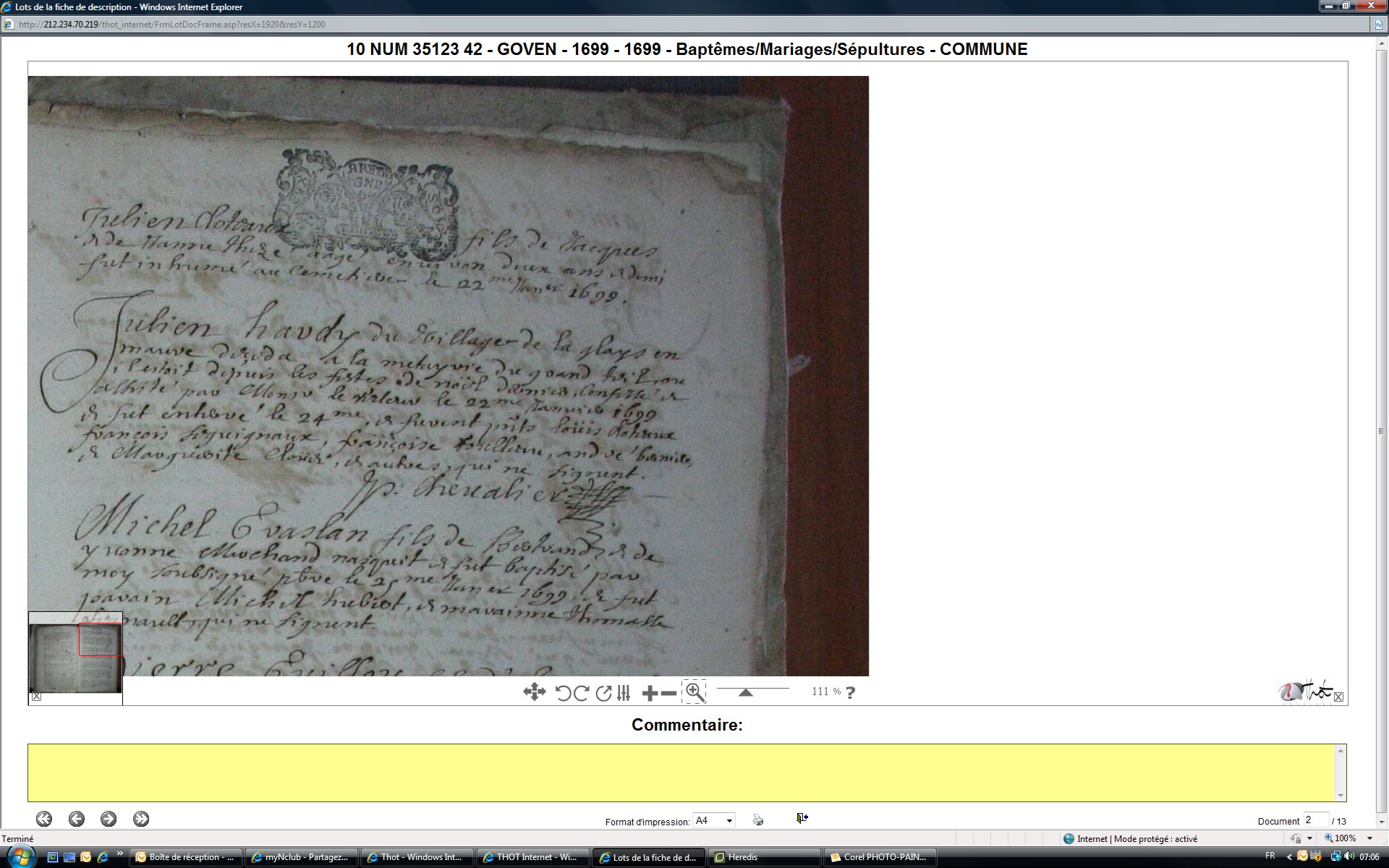Rotate the document image clockwise

[x=581, y=693]
